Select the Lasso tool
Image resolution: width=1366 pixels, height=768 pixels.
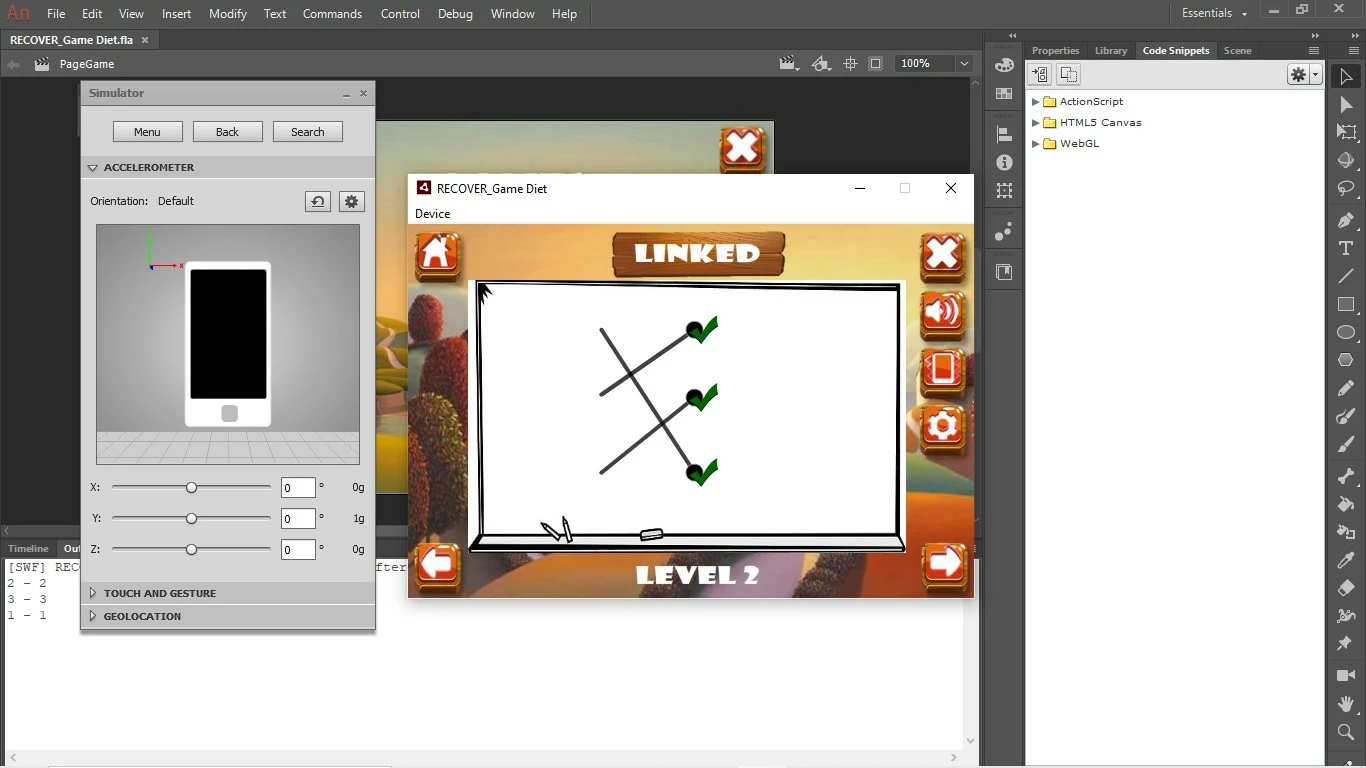1346,188
